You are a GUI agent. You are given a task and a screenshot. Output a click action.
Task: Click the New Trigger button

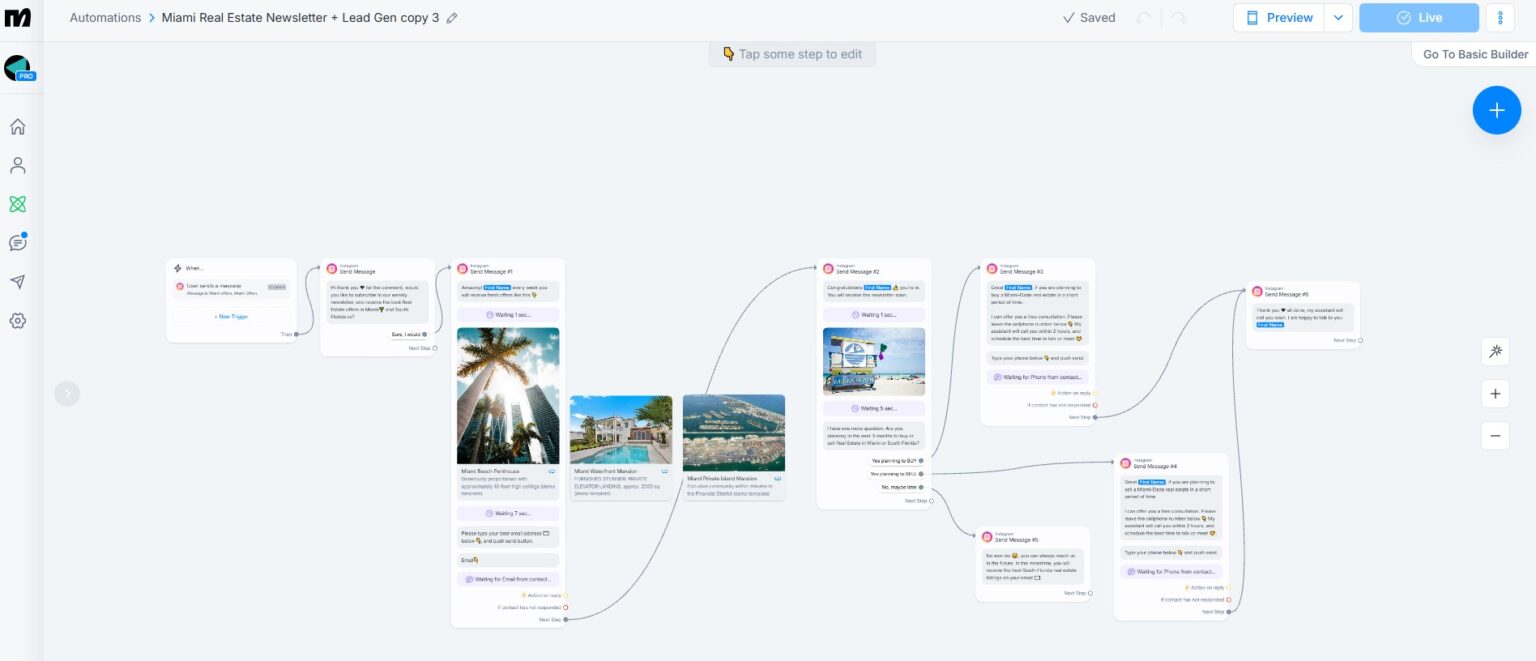click(x=231, y=317)
